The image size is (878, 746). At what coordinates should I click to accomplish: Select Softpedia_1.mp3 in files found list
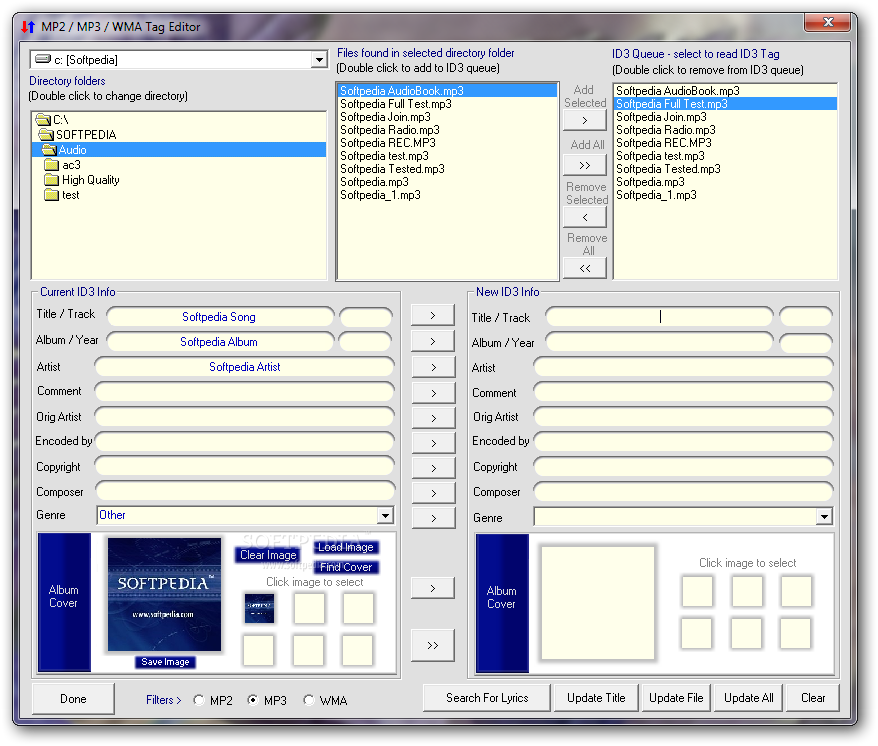[447, 195]
